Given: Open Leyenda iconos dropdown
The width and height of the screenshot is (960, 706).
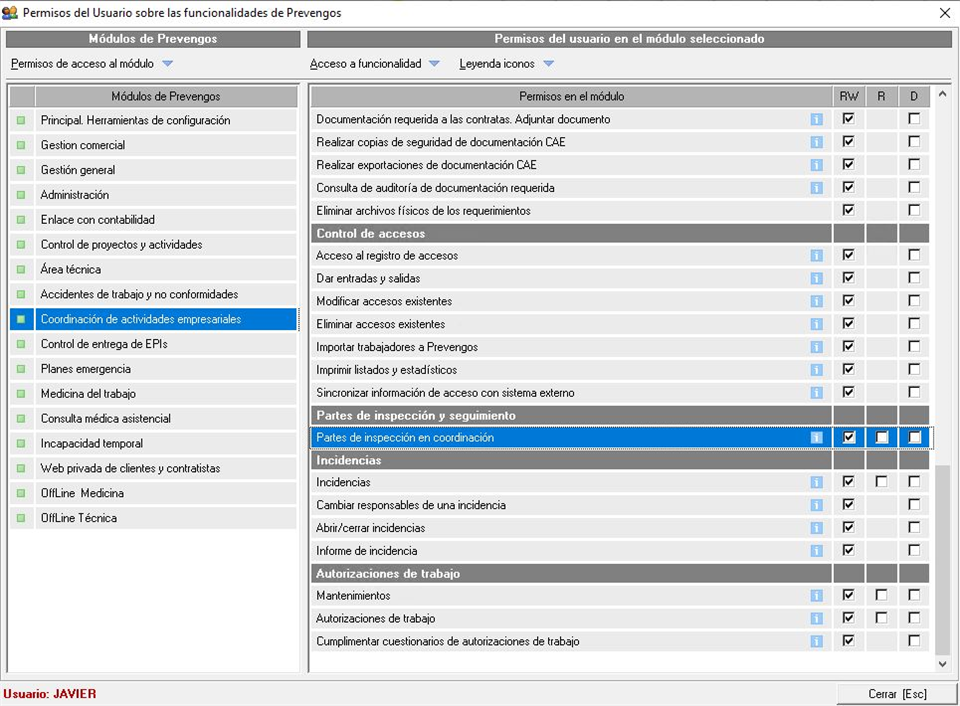Looking at the screenshot, I should pyautogui.click(x=548, y=64).
